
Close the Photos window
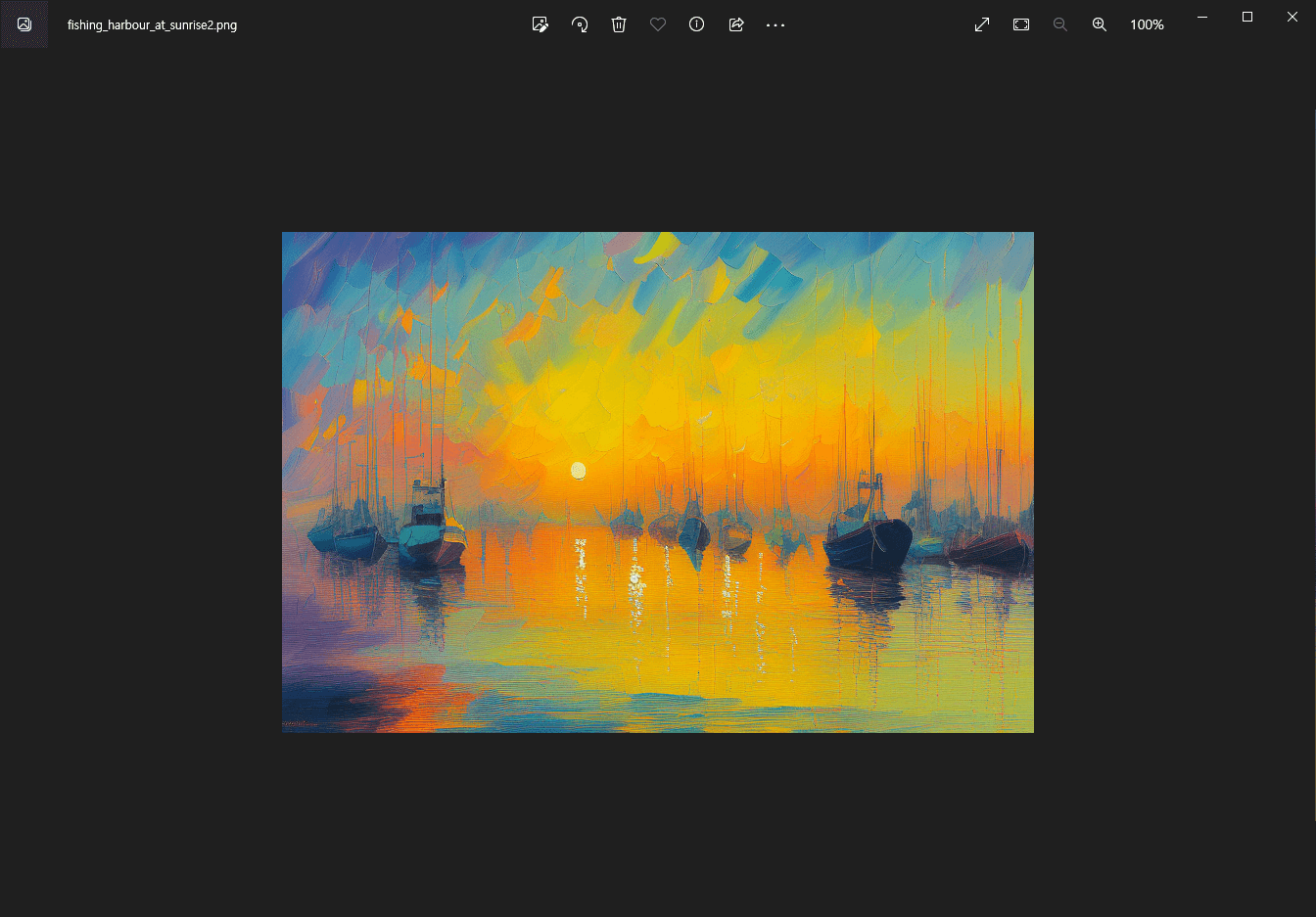pyautogui.click(x=1292, y=17)
